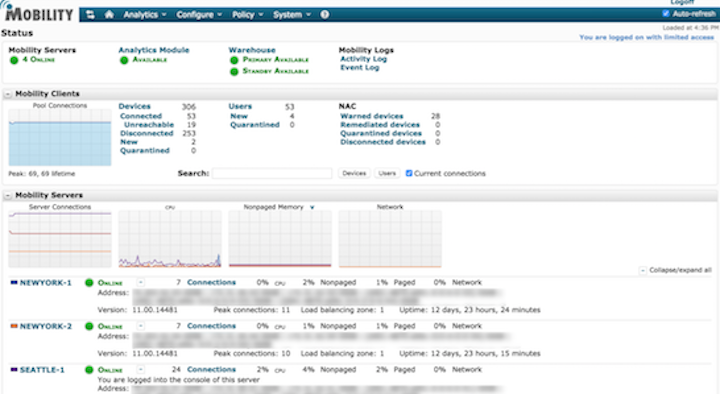Toggle the Auto-refresh checkbox
The width and height of the screenshot is (720, 394).
[x=666, y=14]
